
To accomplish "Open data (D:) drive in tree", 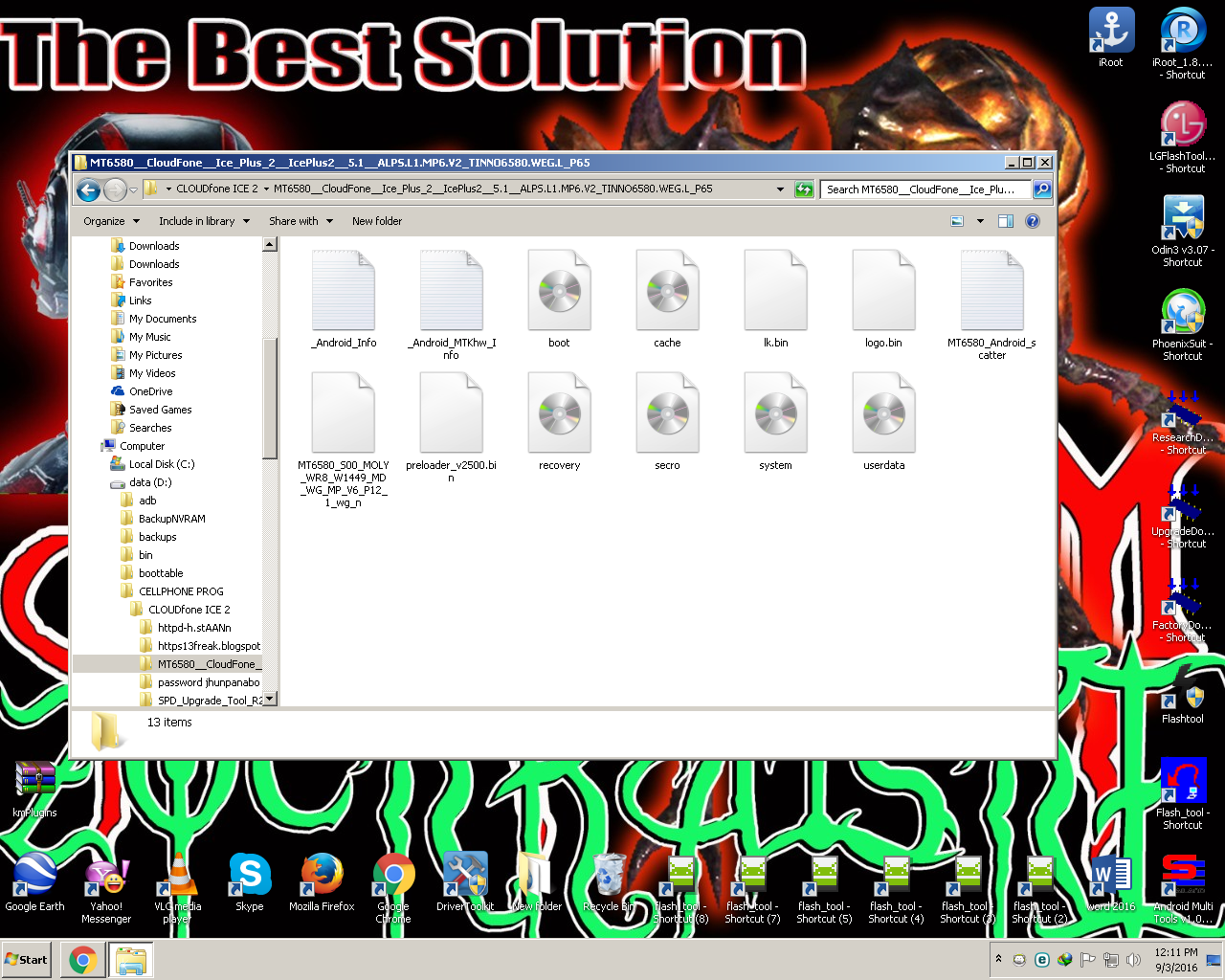I will coord(150,482).
